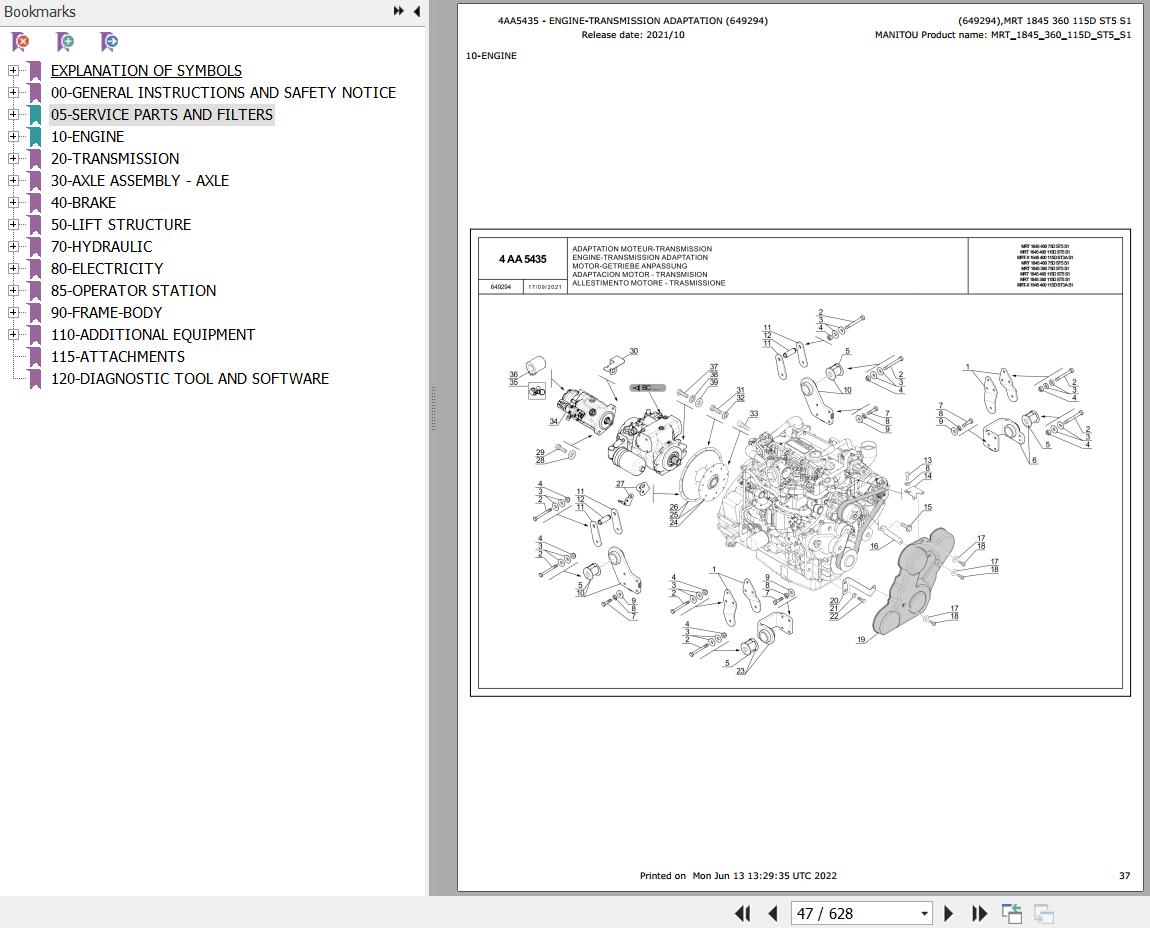Viewport: 1150px width, 928px height.
Task: Go to the previous page
Action: coord(772,913)
